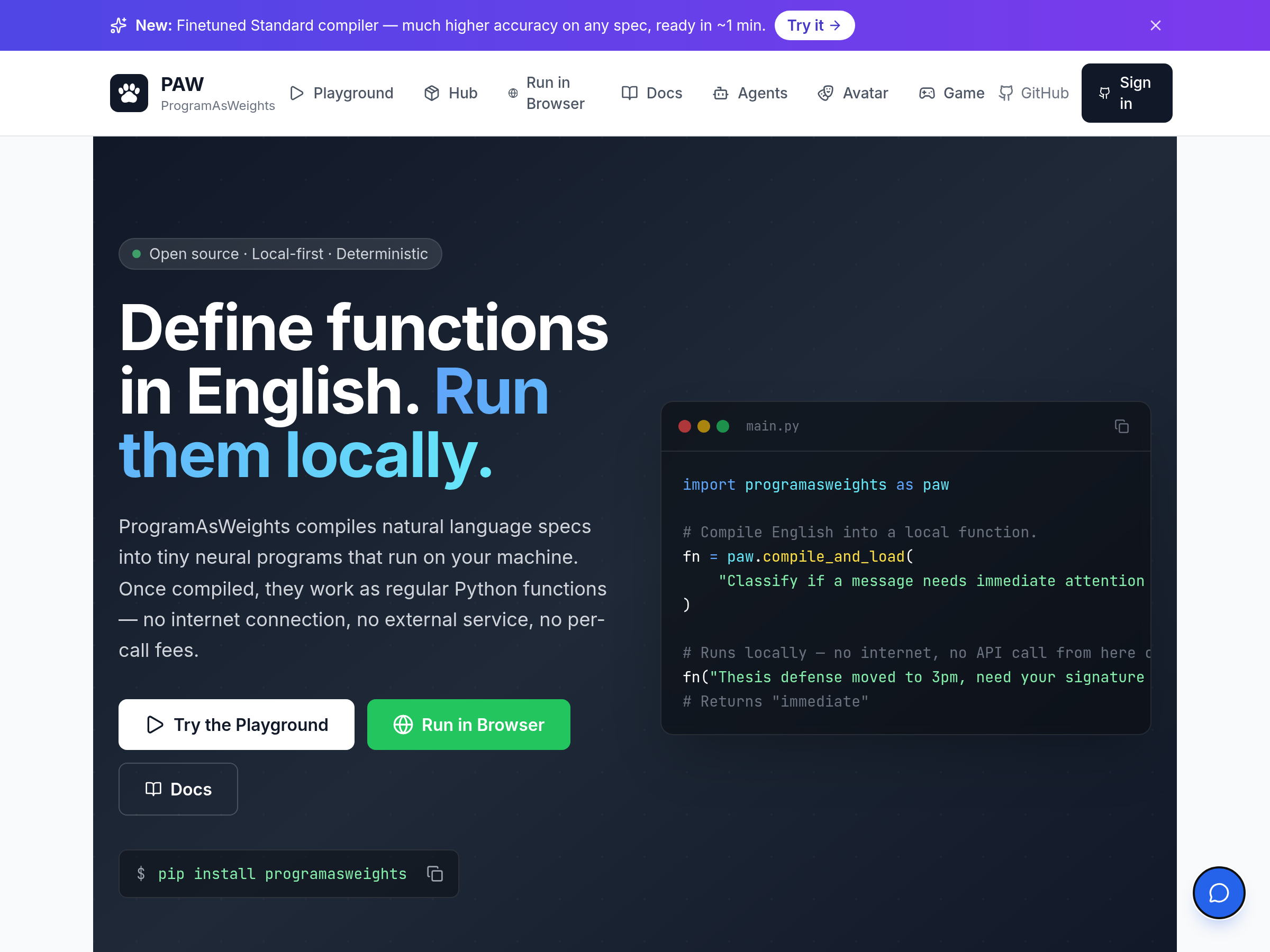Click the paw.compile_and_load code line
Image resolution: width=1270 pixels, height=952 pixels.
(798, 556)
